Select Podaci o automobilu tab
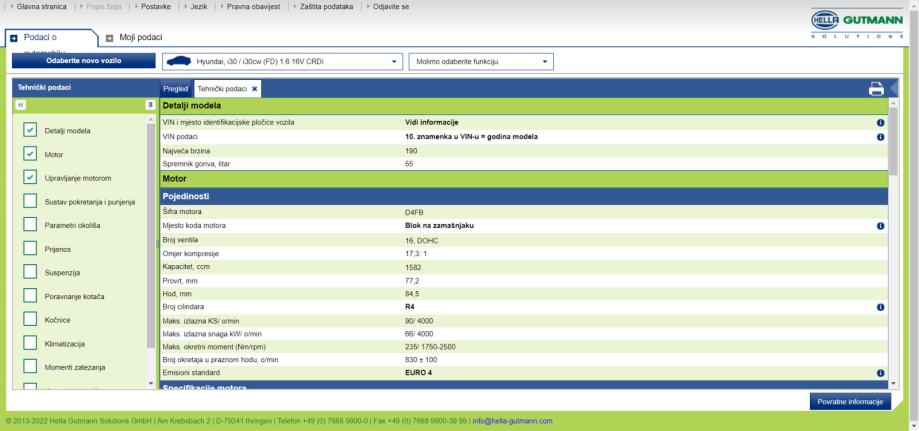This screenshot has height=431, width=919. click(52, 38)
